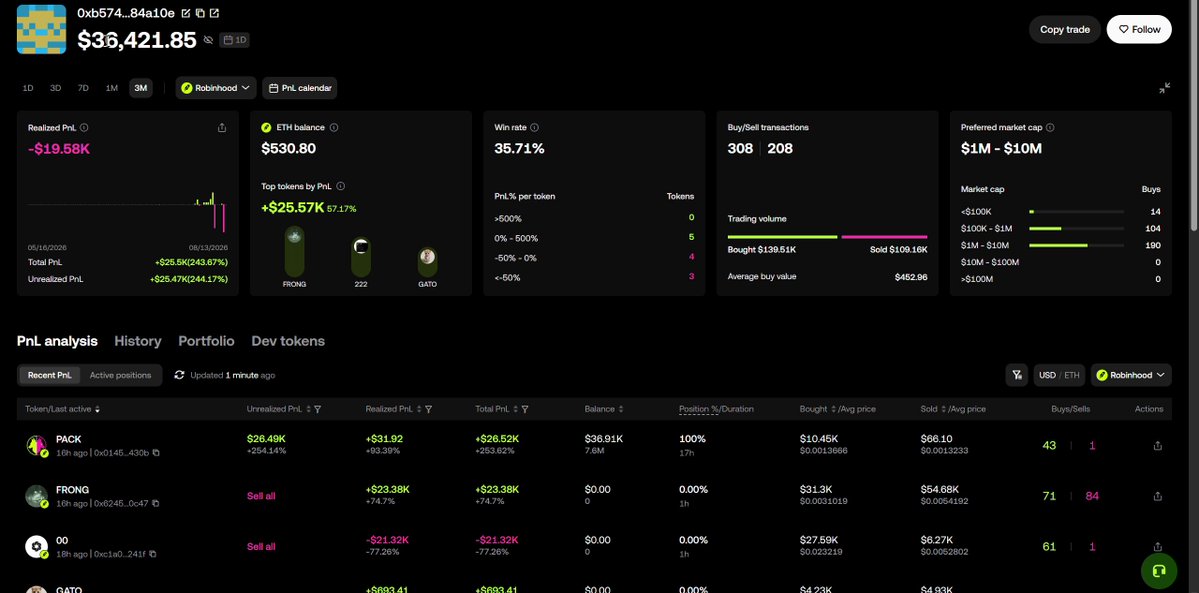Collapse the stats panel using shrink icon

[1164, 88]
